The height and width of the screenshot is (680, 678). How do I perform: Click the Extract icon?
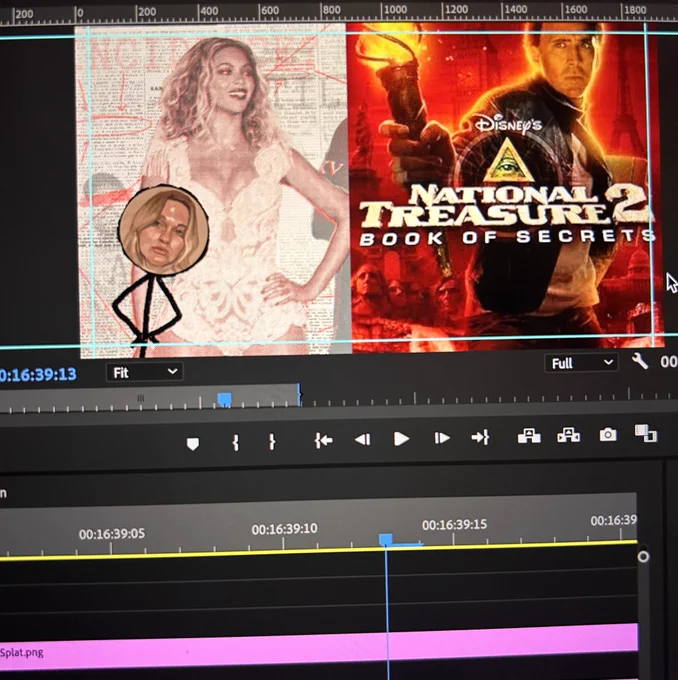(569, 435)
